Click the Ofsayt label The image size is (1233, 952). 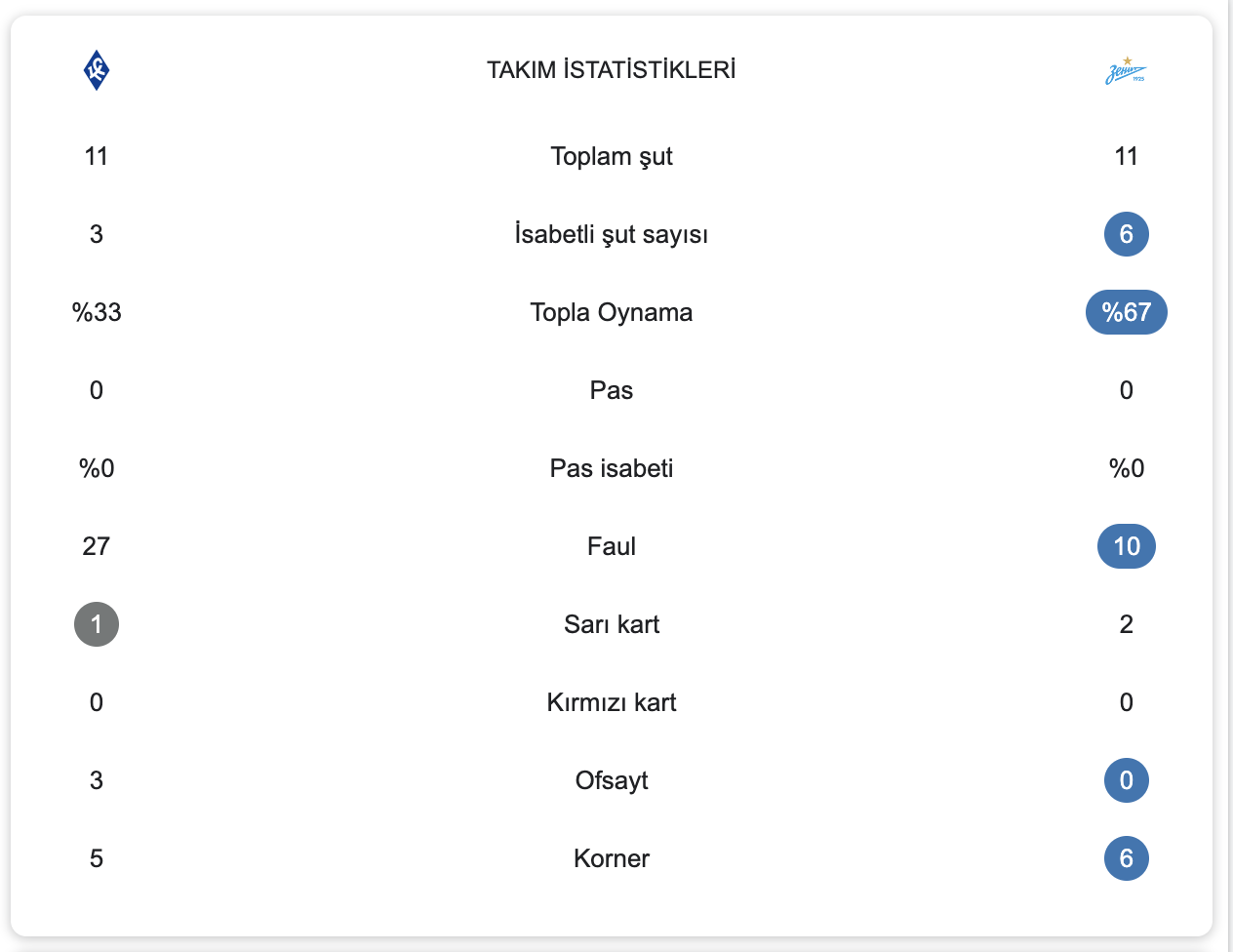[x=612, y=780]
